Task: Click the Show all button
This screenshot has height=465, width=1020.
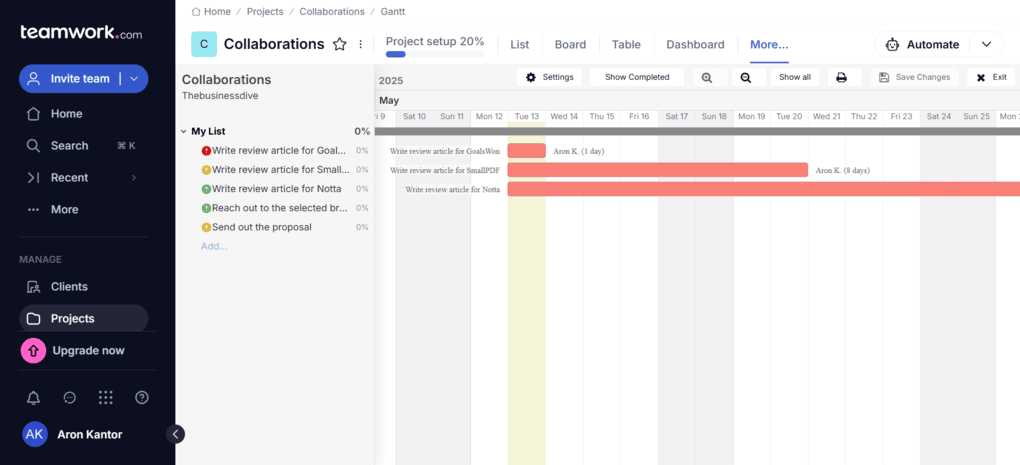Action: [x=795, y=77]
